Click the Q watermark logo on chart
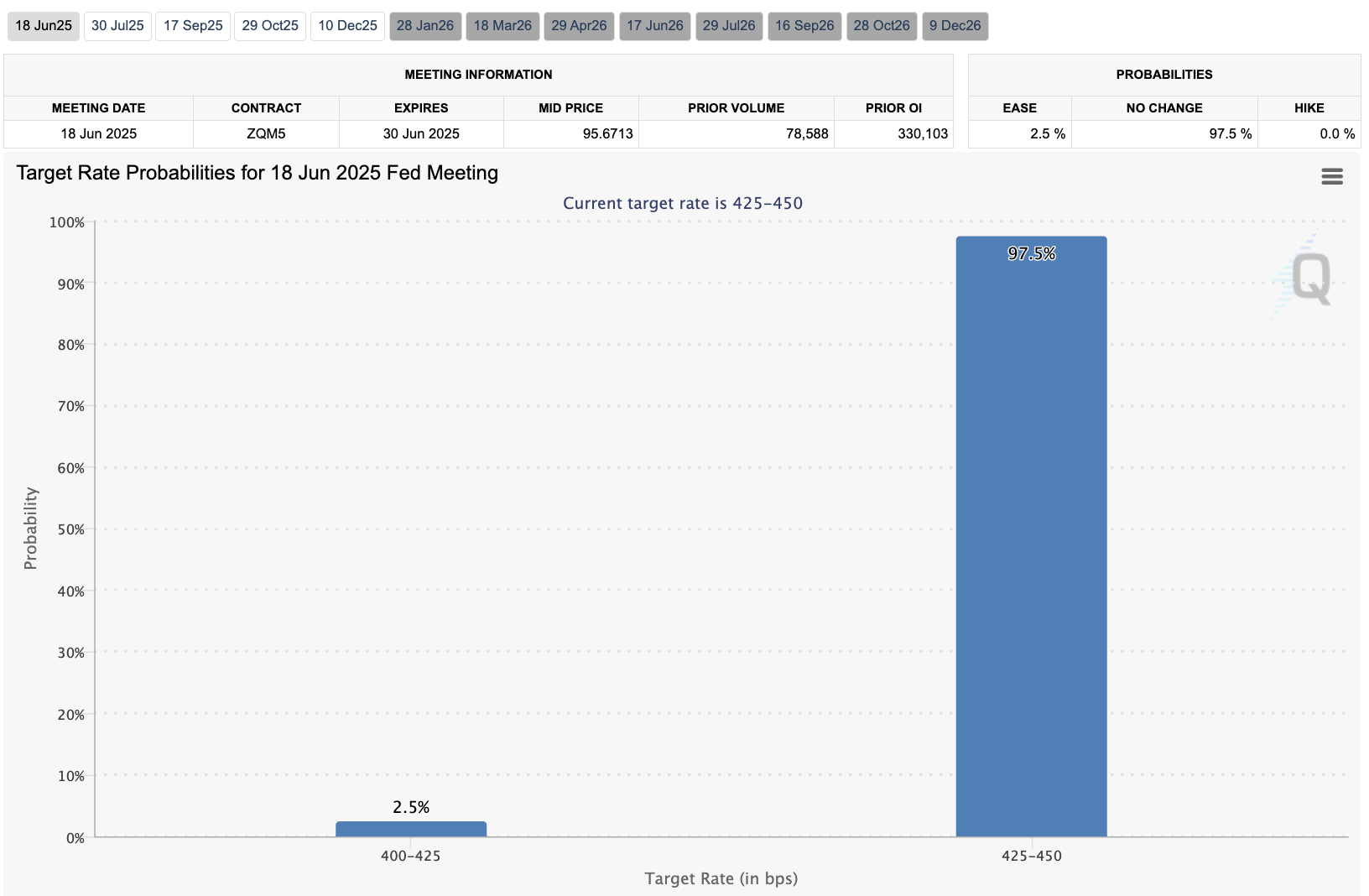1369x896 pixels. coord(1309,279)
